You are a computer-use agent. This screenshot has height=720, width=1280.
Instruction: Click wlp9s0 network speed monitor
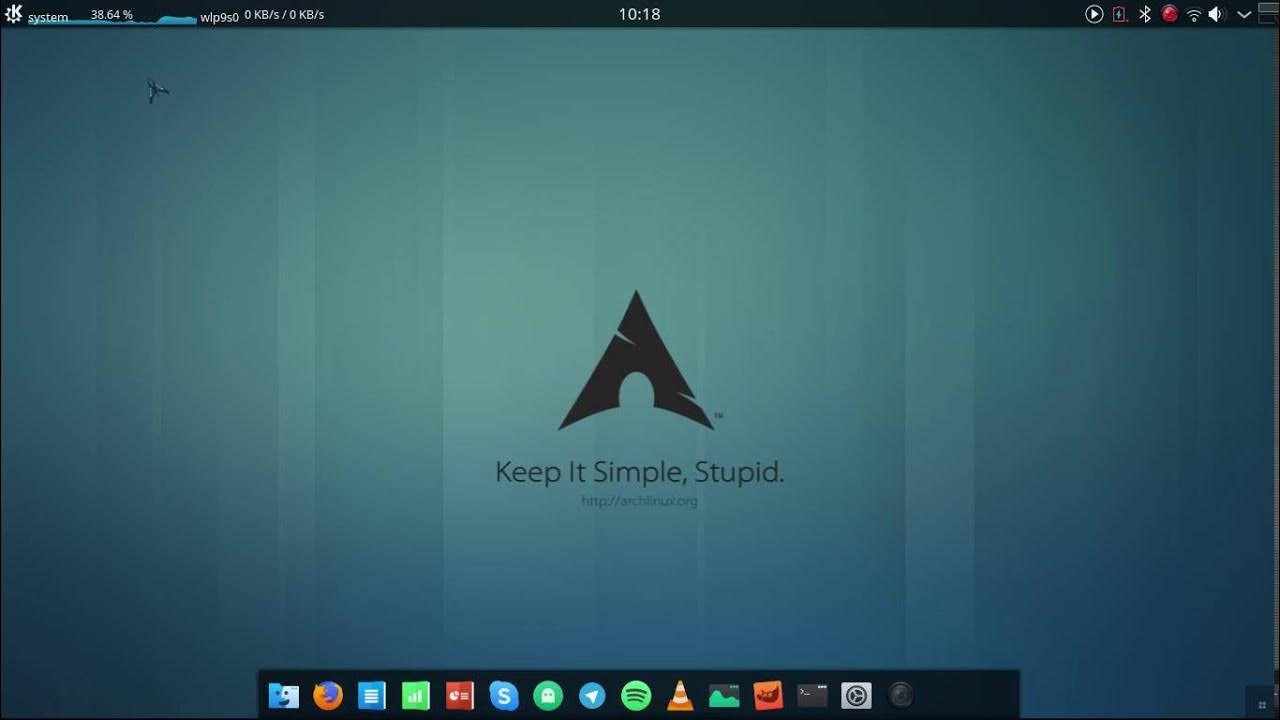(x=262, y=15)
